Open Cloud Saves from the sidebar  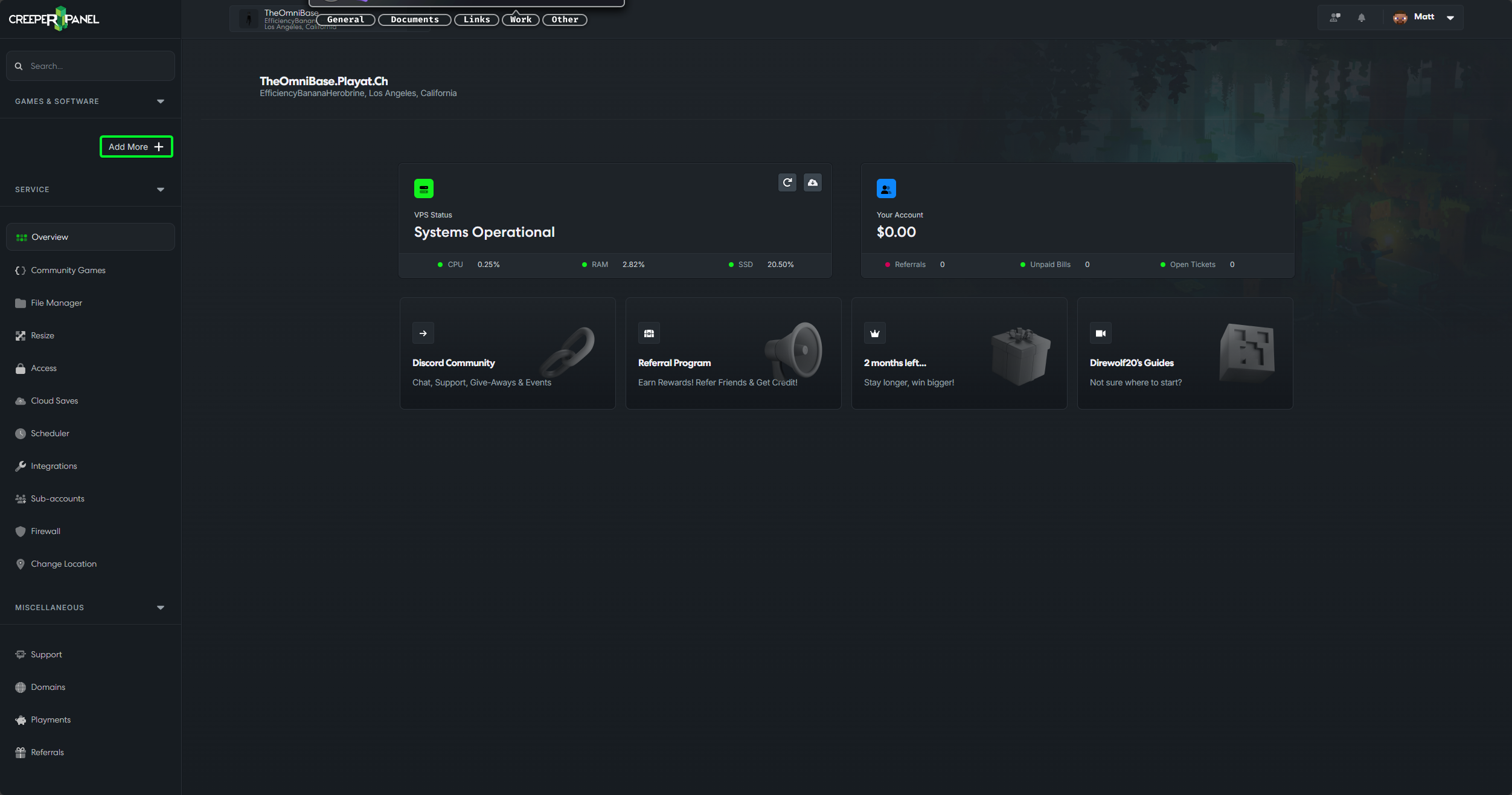click(x=54, y=401)
